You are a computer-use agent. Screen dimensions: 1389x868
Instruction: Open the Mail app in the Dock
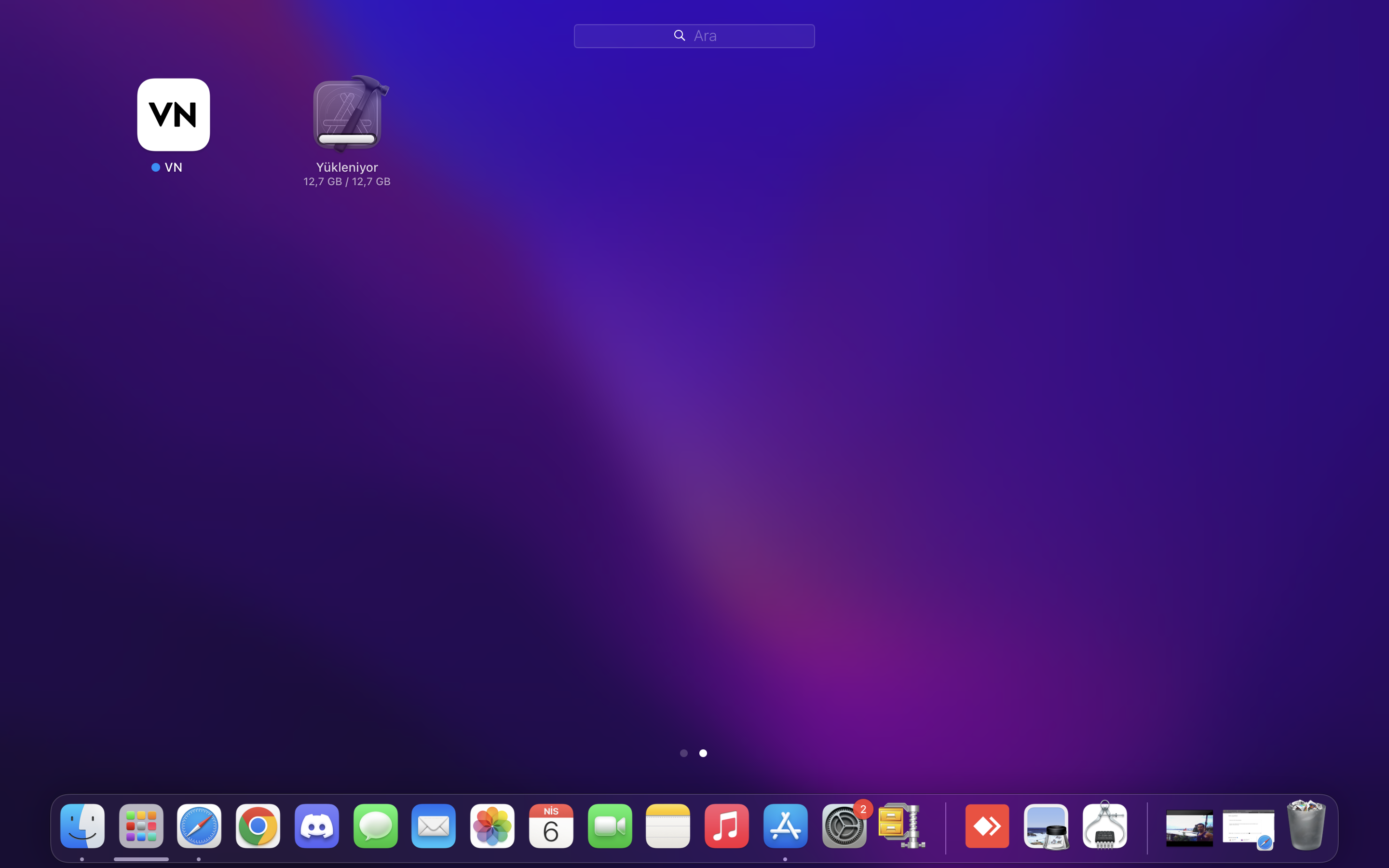[434, 826]
